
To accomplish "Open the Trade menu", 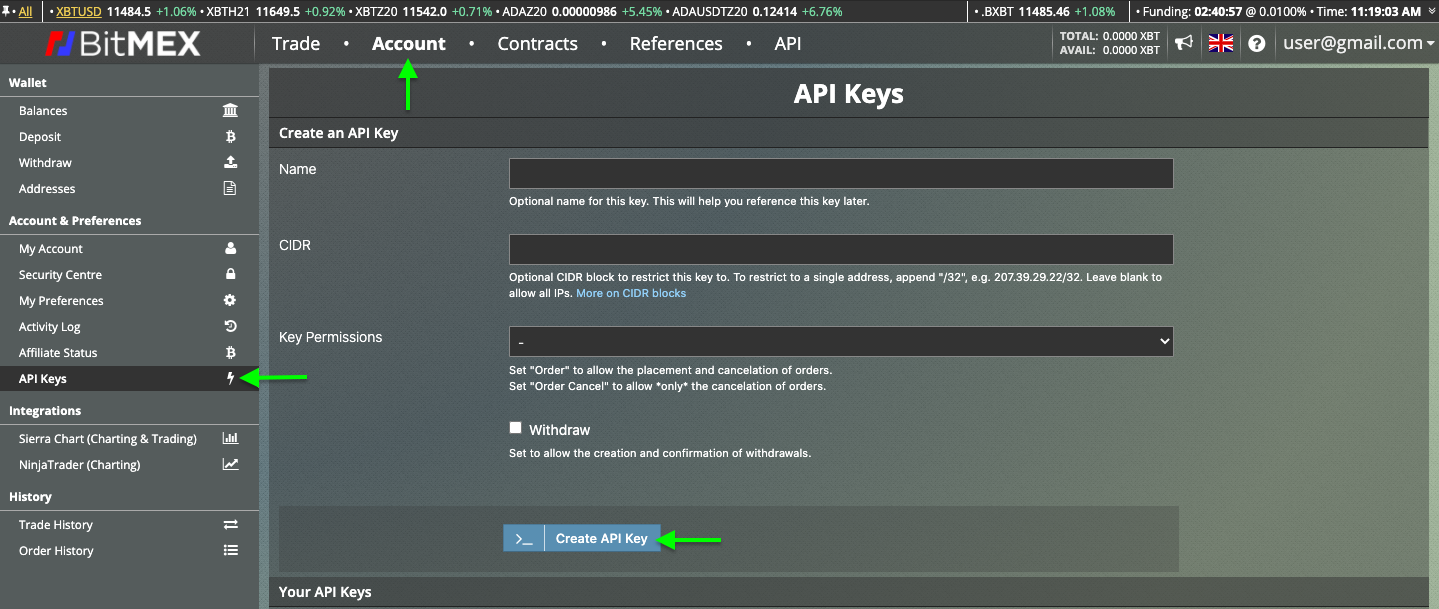I will point(296,44).
